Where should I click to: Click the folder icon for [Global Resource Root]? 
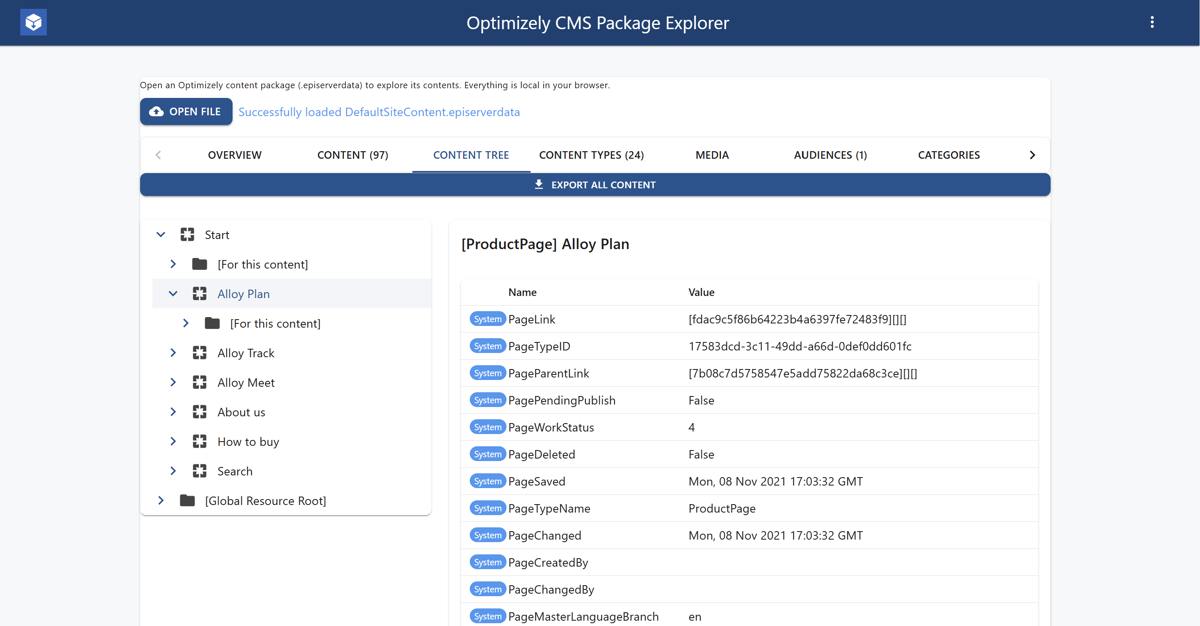pyautogui.click(x=187, y=500)
